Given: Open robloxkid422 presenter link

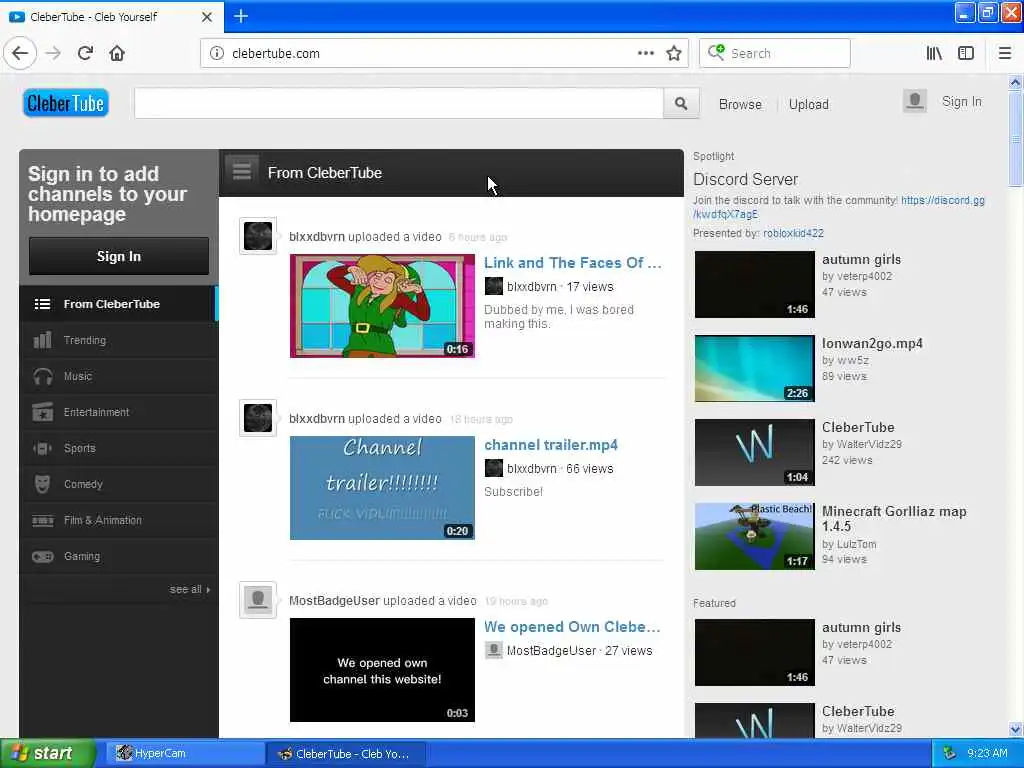Looking at the screenshot, I should tap(793, 233).
